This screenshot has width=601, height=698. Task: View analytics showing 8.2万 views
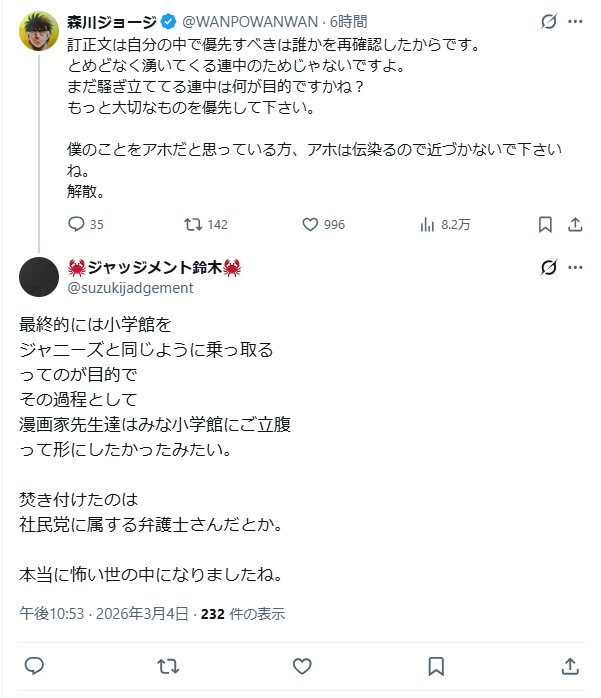pyautogui.click(x=426, y=225)
